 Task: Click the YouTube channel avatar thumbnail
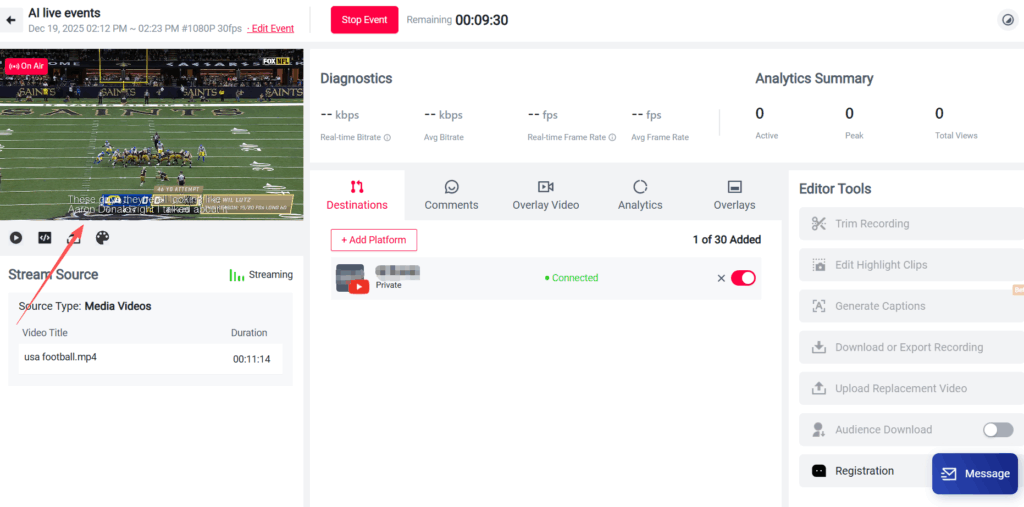(351, 278)
